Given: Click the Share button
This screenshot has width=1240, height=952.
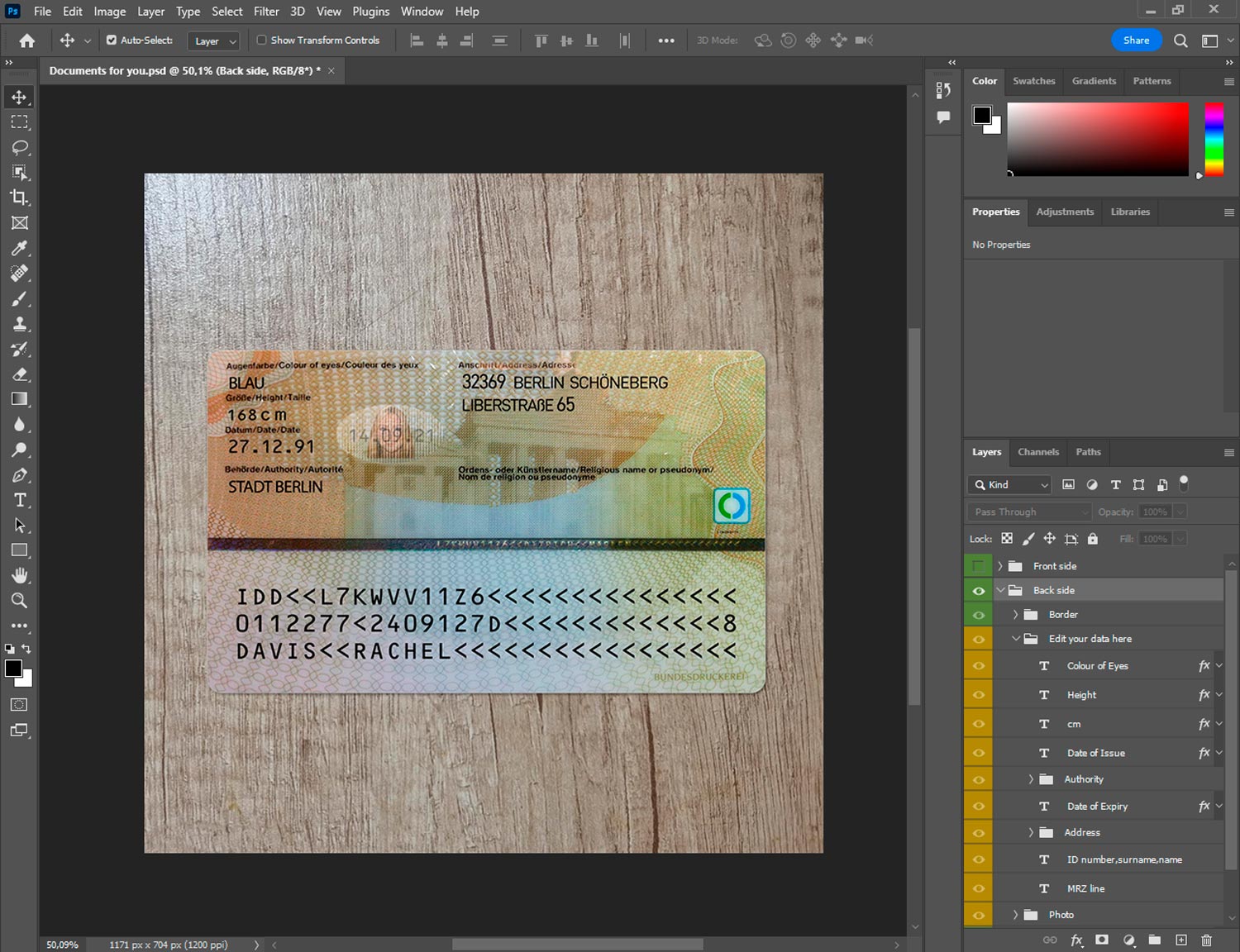Looking at the screenshot, I should pyautogui.click(x=1136, y=40).
